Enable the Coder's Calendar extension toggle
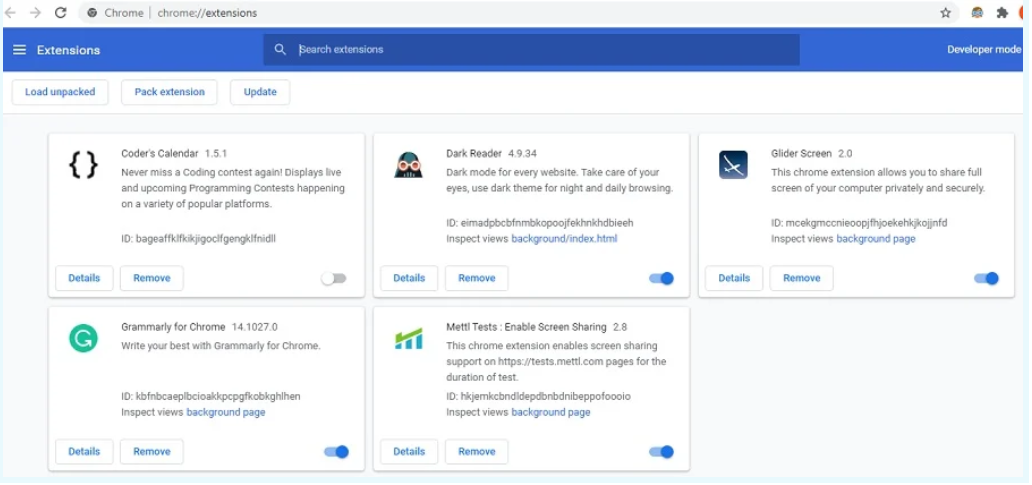The height and width of the screenshot is (485, 1032). [x=334, y=278]
